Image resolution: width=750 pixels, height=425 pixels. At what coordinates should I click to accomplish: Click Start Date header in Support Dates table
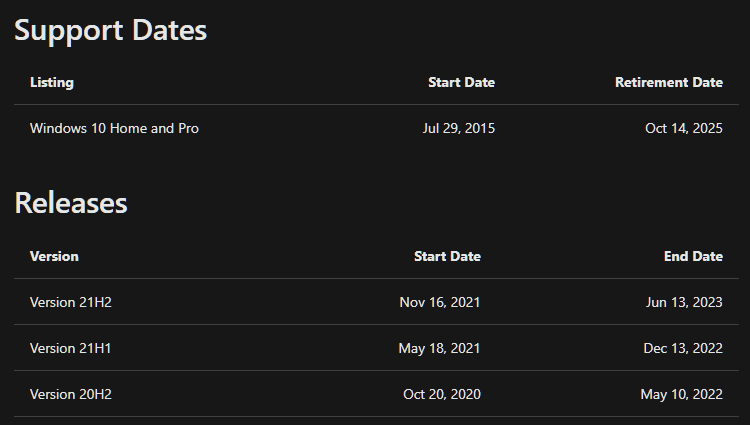click(462, 82)
